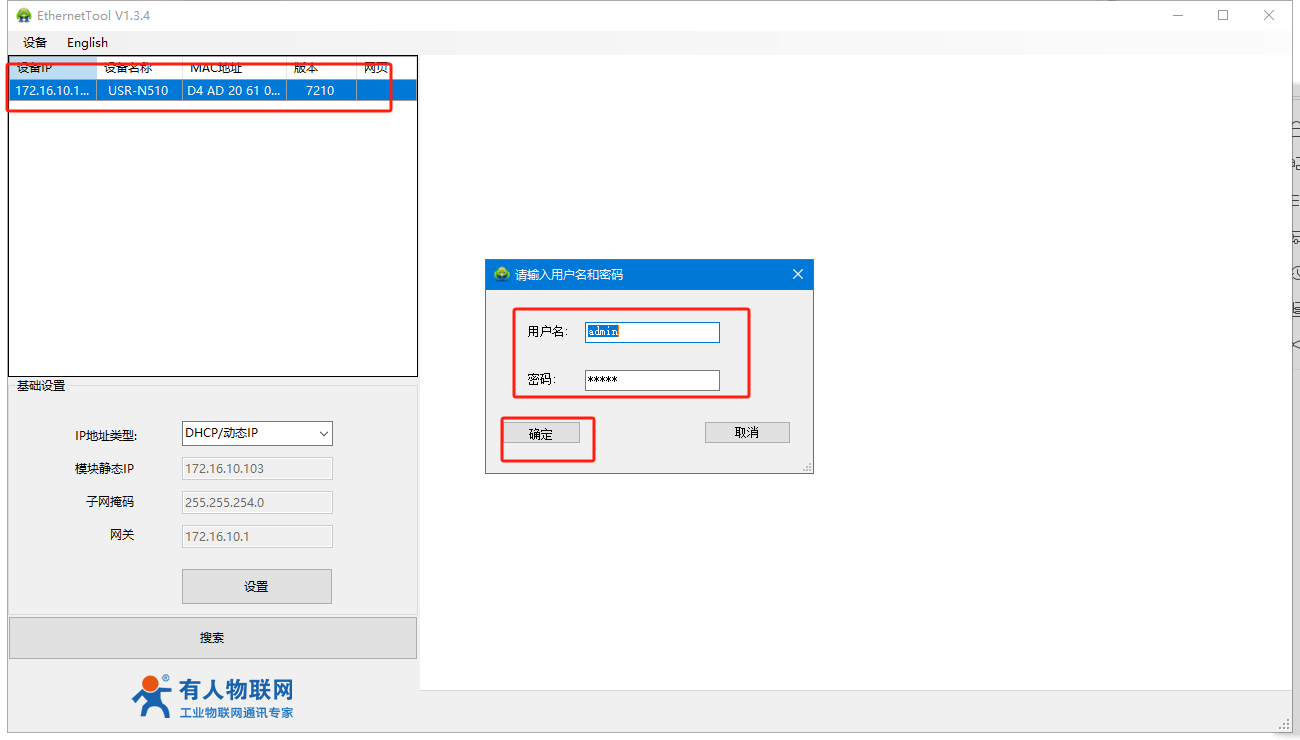1300x740 pixels.
Task: Click the 模块静态IP field showing 172.16.10.103
Action: 257,469
